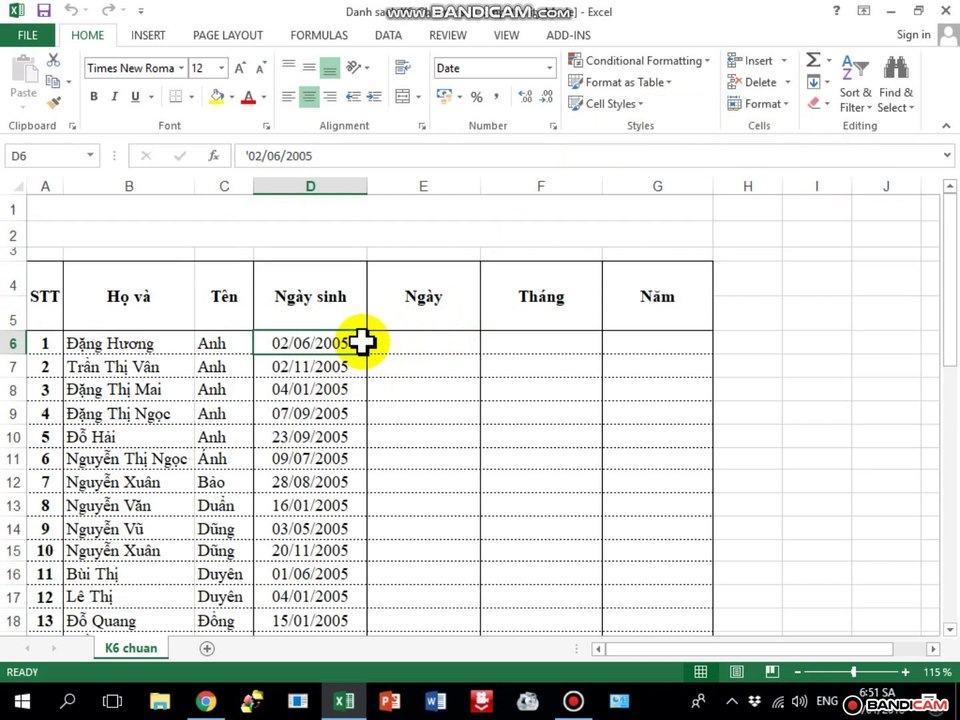The width and height of the screenshot is (960, 720).
Task: Collapse the ribbon with the chevron
Action: [x=947, y=126]
